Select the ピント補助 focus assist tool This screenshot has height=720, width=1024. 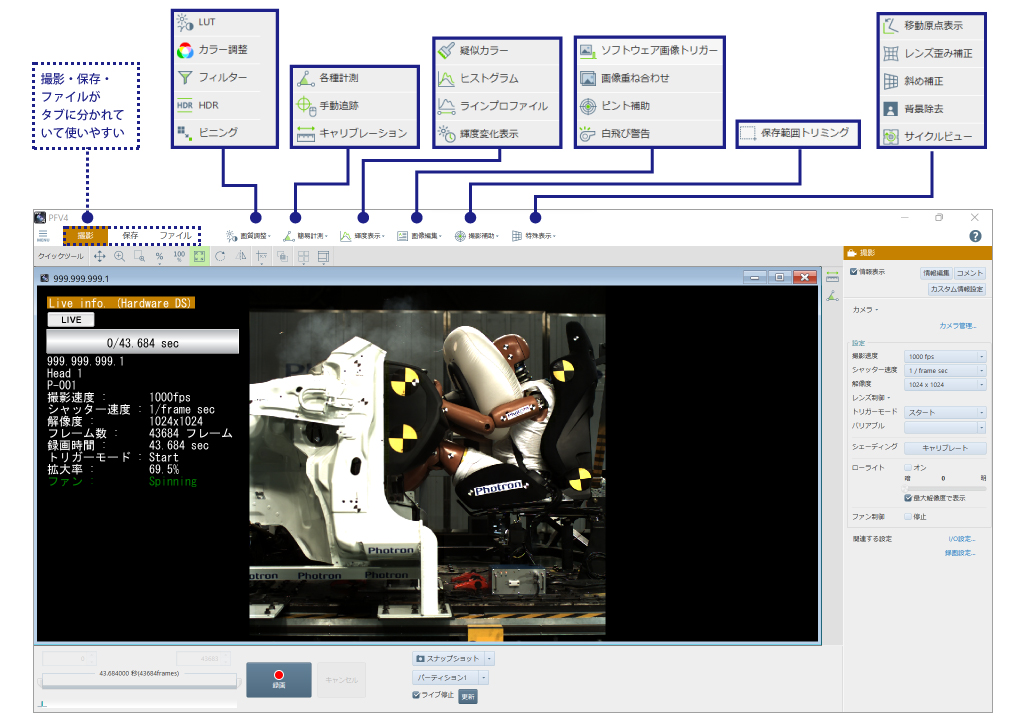pyautogui.click(x=624, y=103)
